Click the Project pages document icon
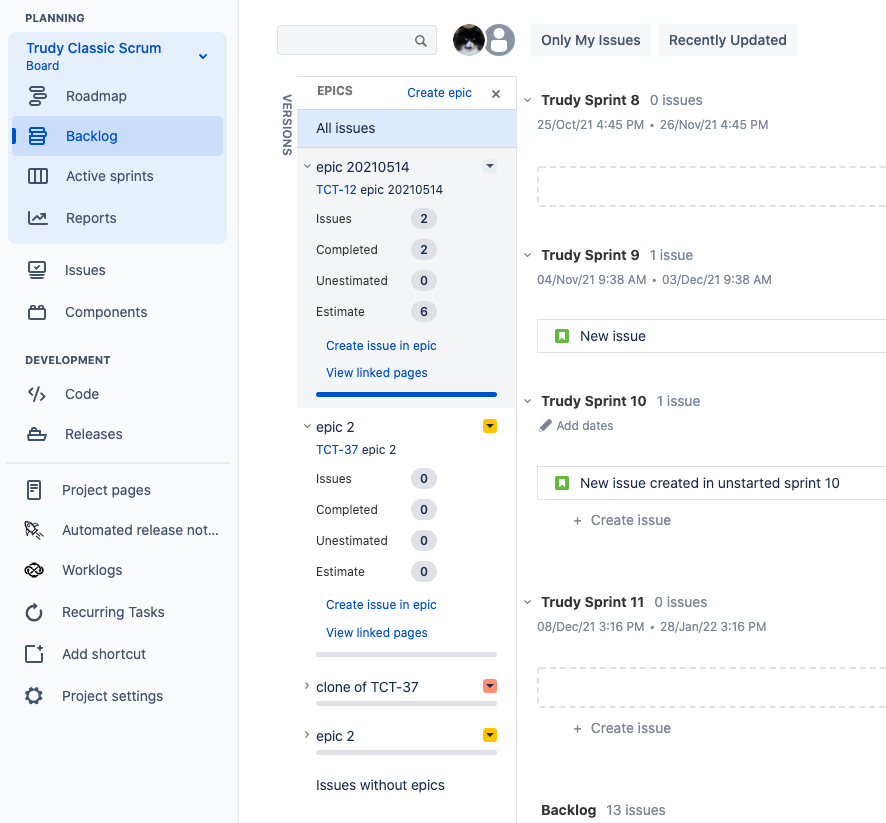Image resolution: width=886 pixels, height=823 pixels. [x=34, y=490]
